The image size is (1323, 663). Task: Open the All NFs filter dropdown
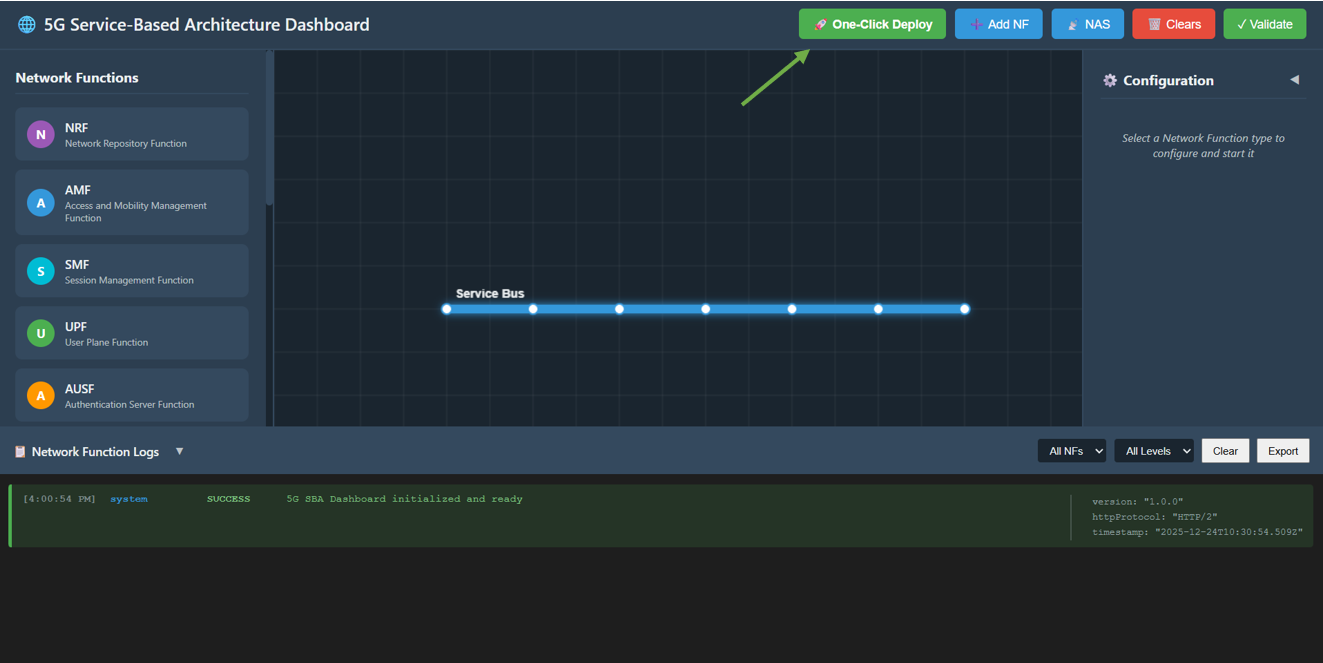tap(1071, 451)
